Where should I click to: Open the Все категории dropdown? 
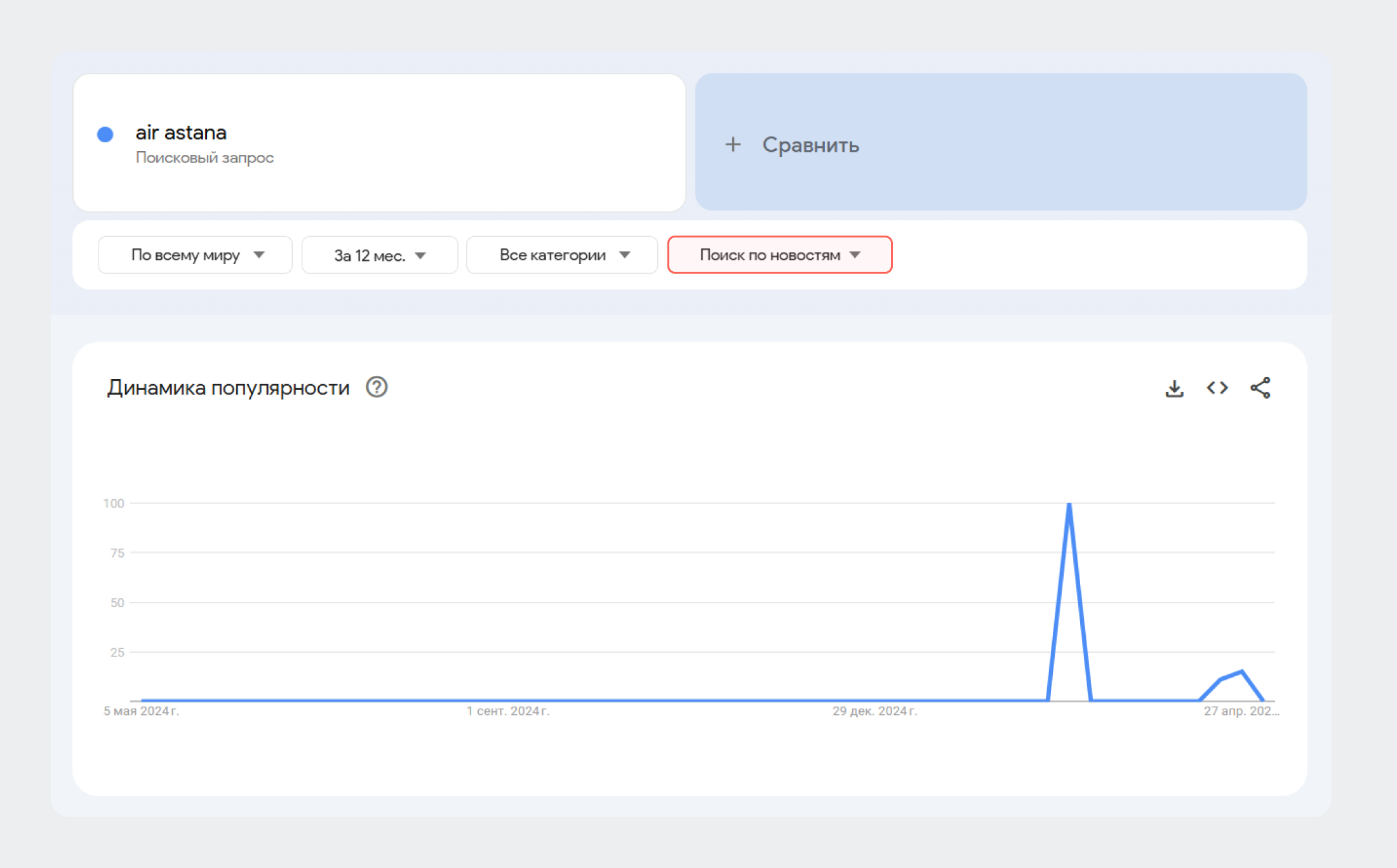562,255
